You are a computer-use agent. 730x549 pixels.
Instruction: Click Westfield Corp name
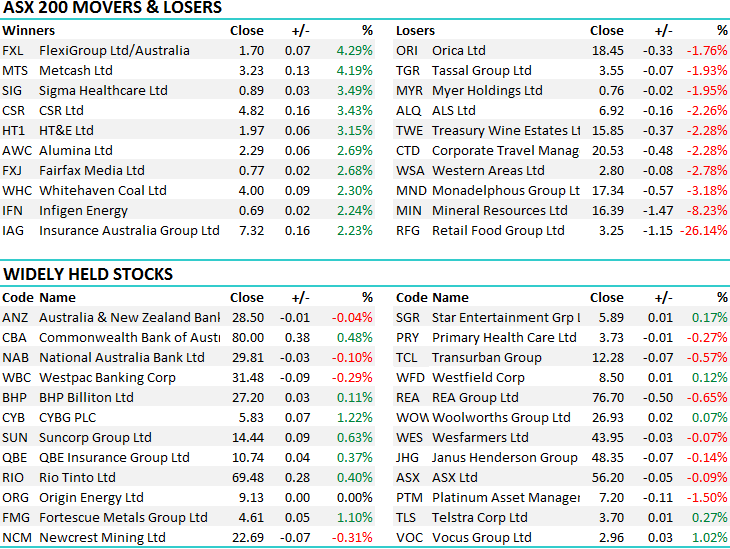tap(478, 378)
